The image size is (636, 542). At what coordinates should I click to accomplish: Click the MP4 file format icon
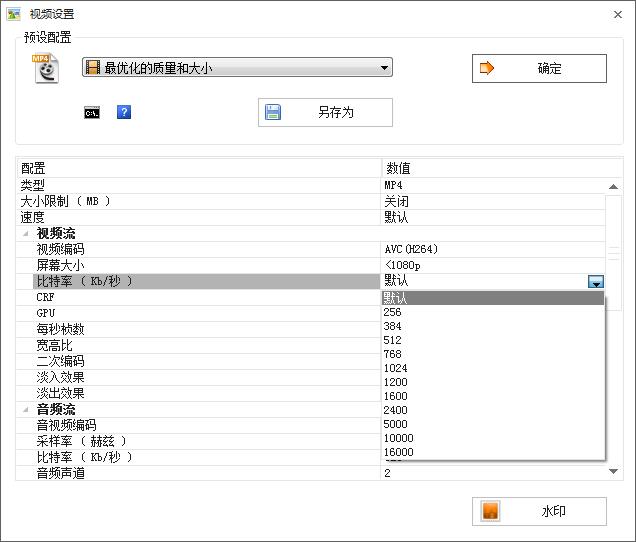tap(46, 69)
